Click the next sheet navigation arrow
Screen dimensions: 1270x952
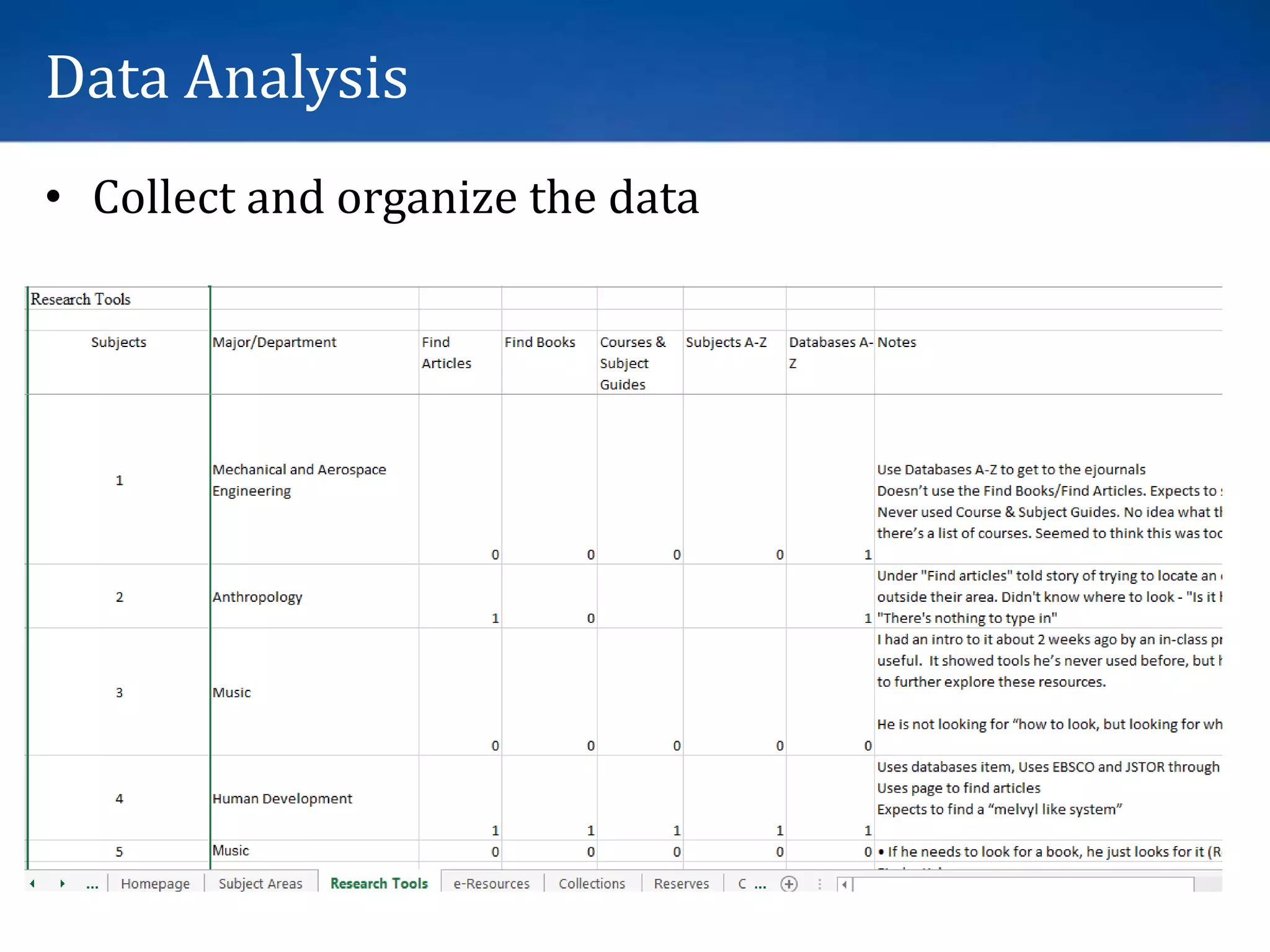tap(62, 884)
